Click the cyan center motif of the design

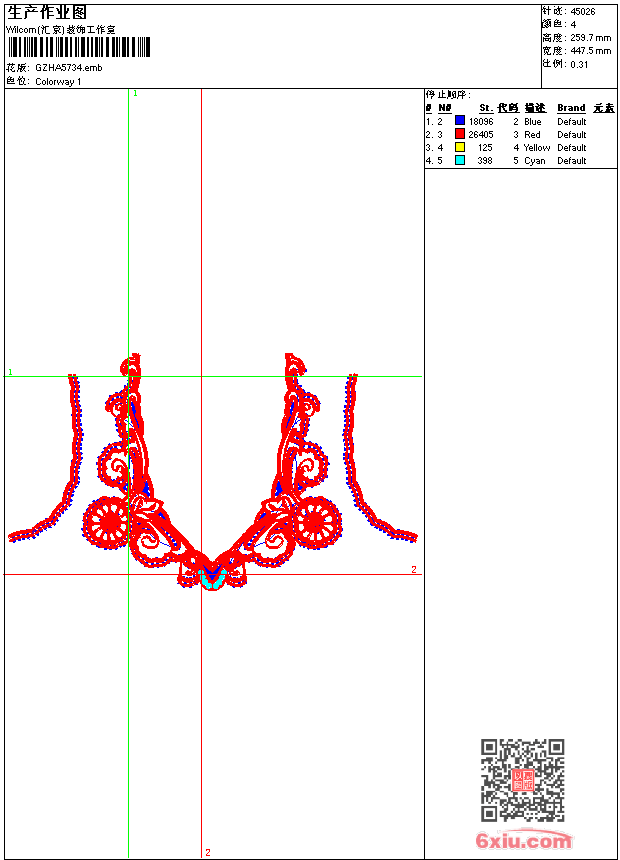click(212, 579)
